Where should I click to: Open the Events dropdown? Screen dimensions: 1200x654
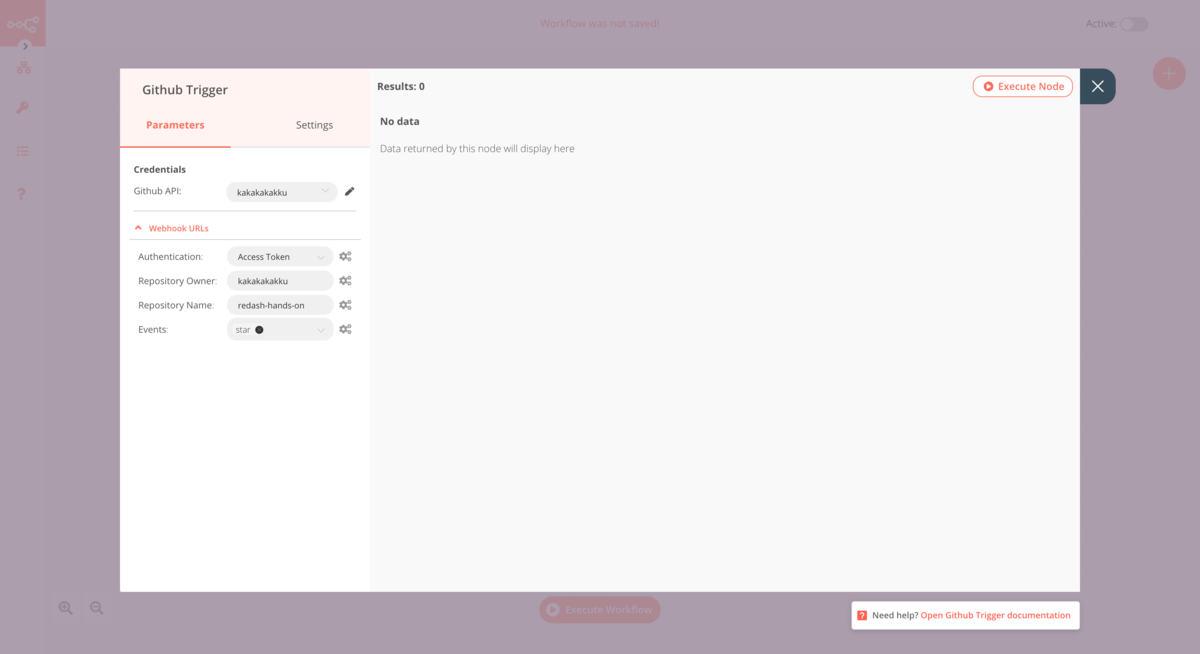coord(280,329)
